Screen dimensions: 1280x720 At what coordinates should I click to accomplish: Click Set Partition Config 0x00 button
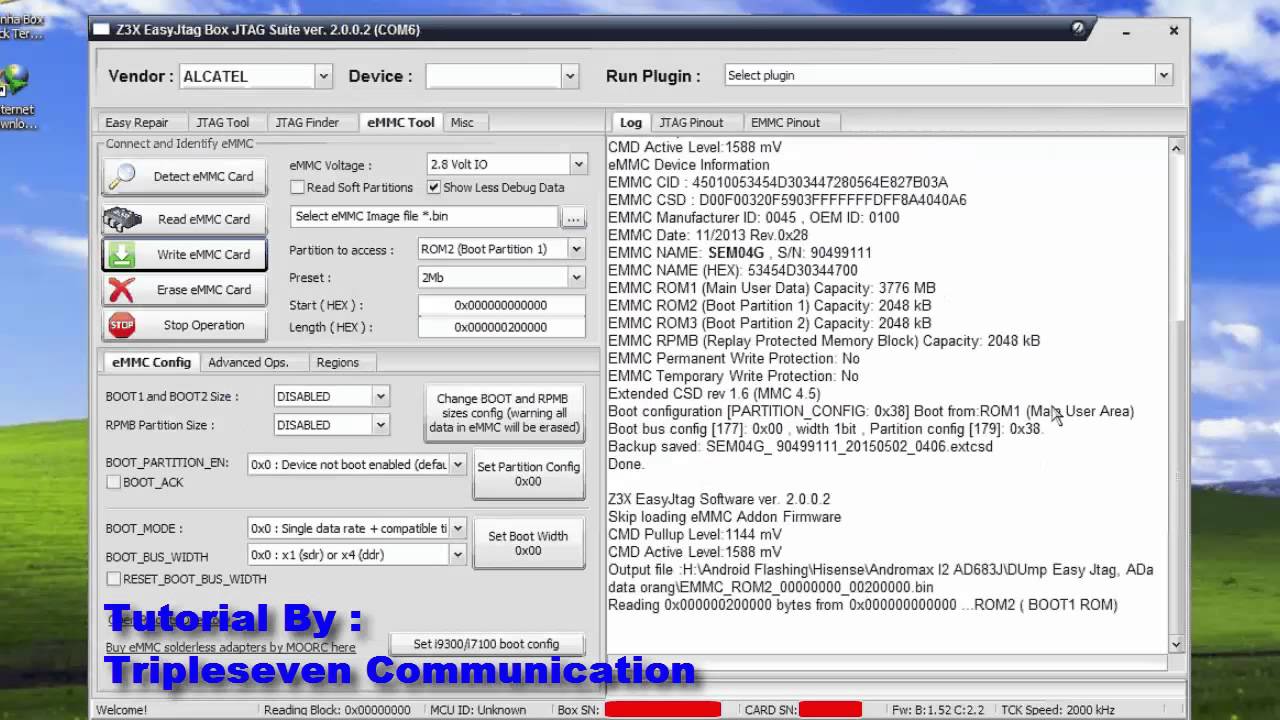click(528, 474)
